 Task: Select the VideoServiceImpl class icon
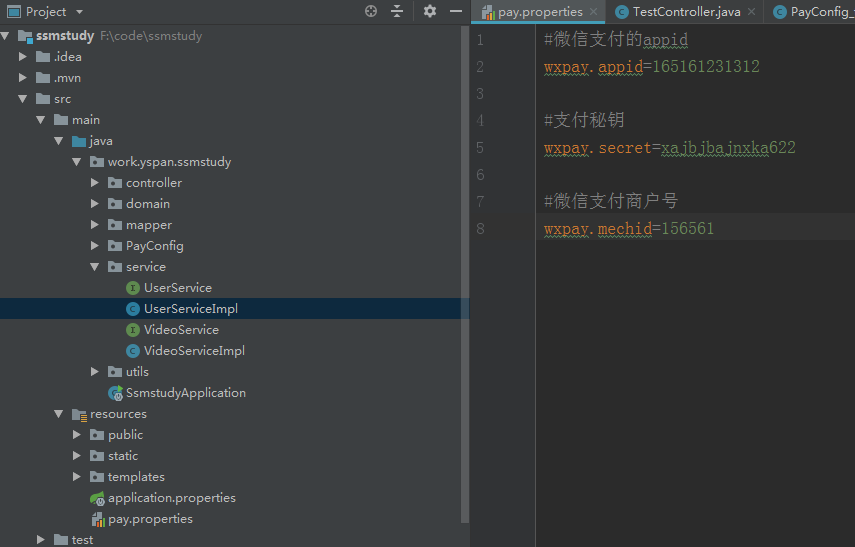pos(133,351)
